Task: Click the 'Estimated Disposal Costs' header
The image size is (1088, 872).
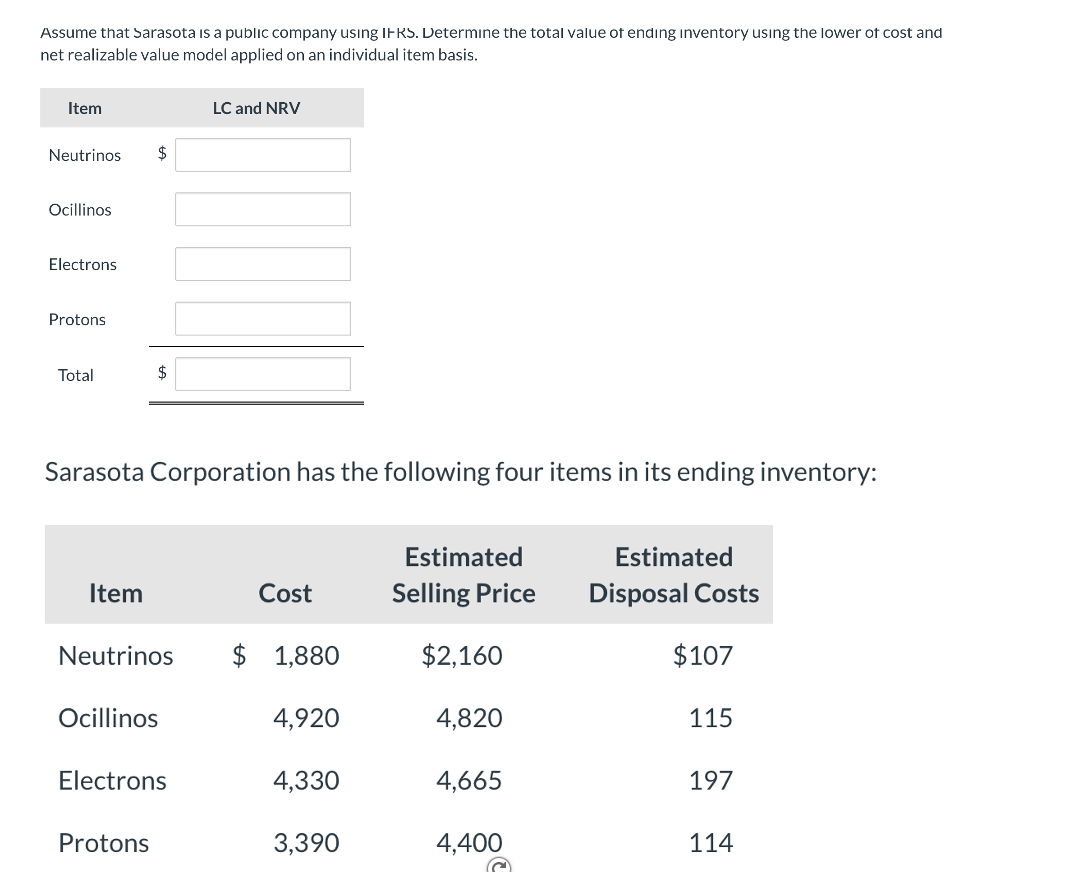Action: tap(673, 575)
